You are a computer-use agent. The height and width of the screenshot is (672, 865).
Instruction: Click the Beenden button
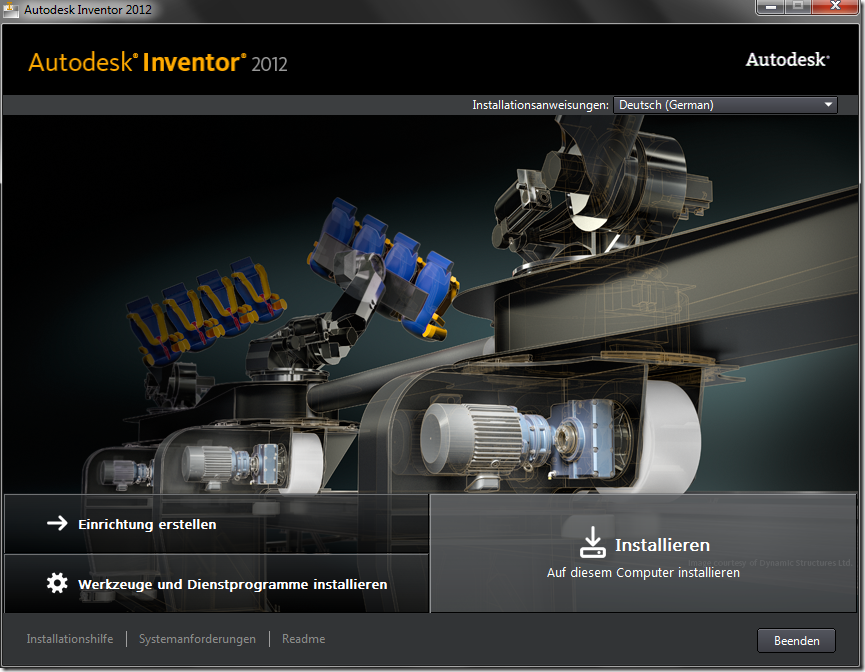coord(796,641)
